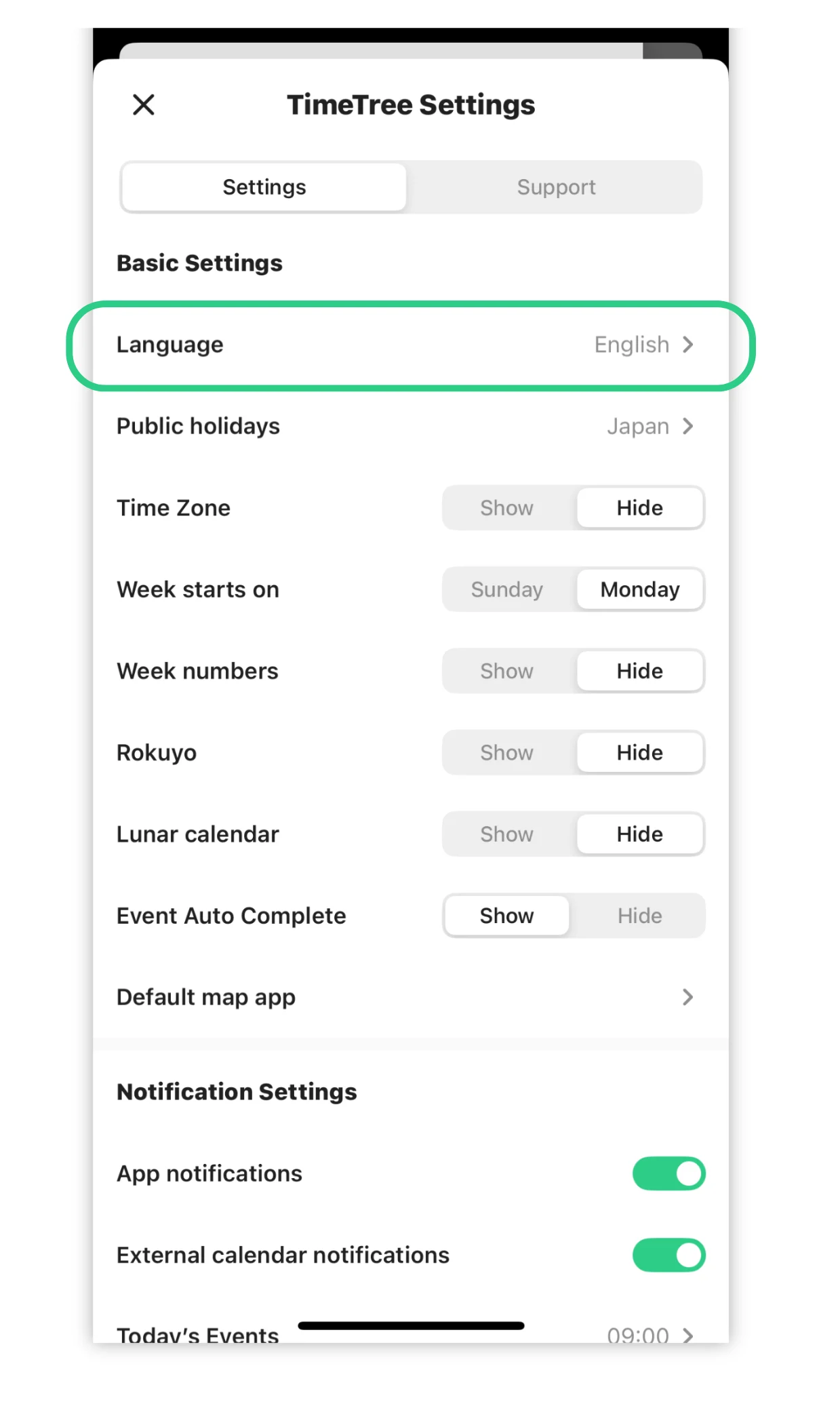Expand the chevron next to English
Image resolution: width=840 pixels, height=1402 pixels.
(688, 345)
